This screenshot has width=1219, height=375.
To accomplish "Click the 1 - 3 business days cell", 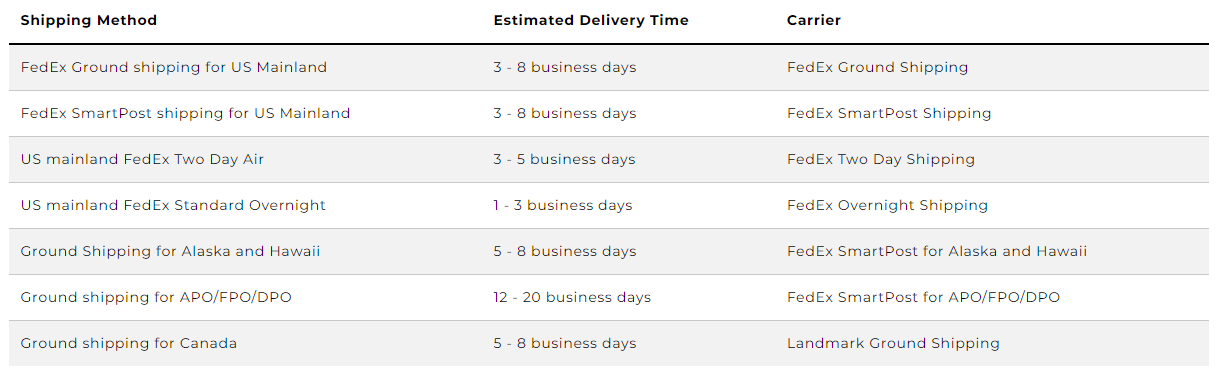I will (x=563, y=206).
